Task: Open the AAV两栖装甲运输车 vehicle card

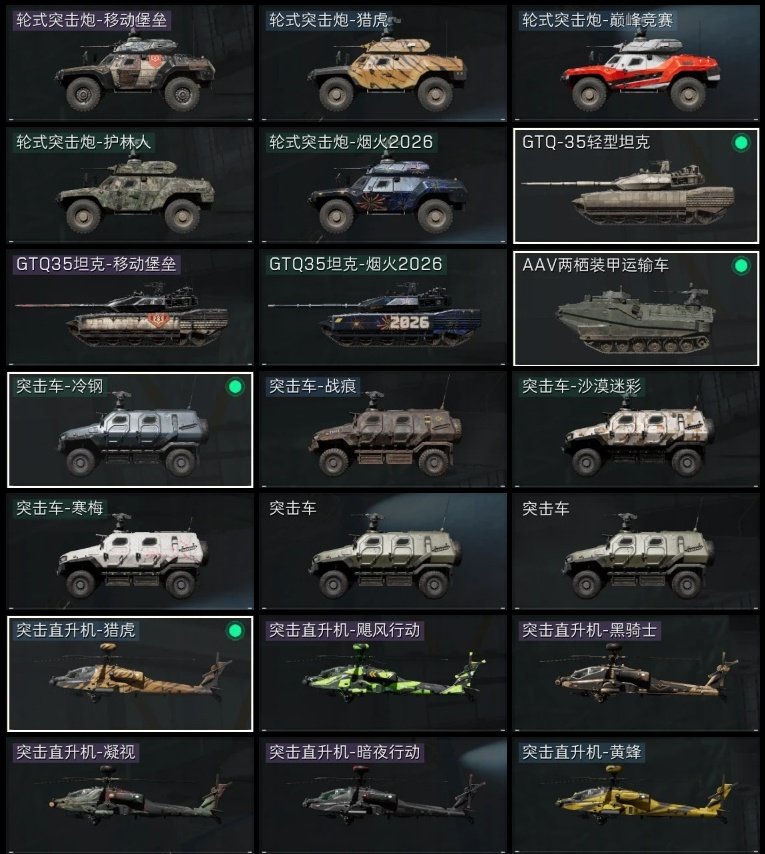Action: tap(636, 308)
